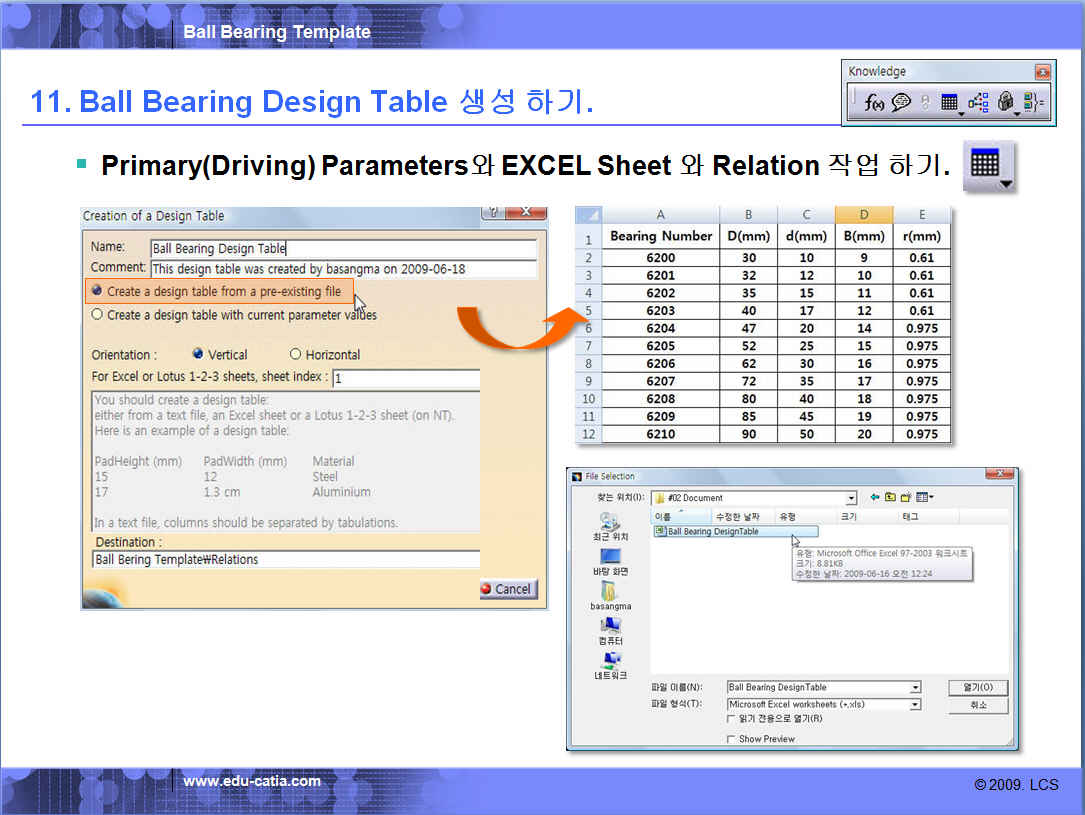The width and height of the screenshot is (1085, 815).
Task: Click Cancel in Creation of a Design Table
Action: 507,589
